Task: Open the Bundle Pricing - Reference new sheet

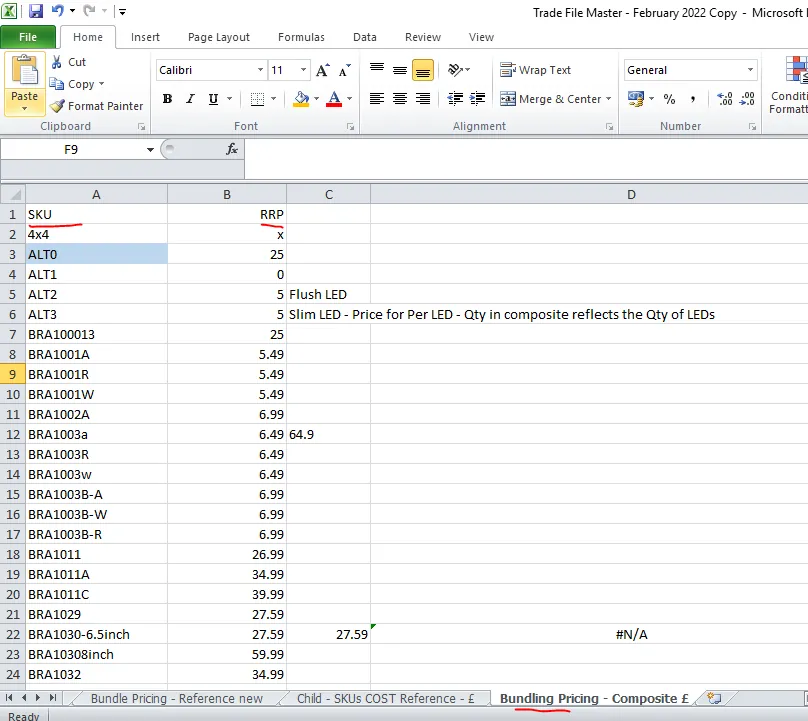Action: (x=177, y=698)
